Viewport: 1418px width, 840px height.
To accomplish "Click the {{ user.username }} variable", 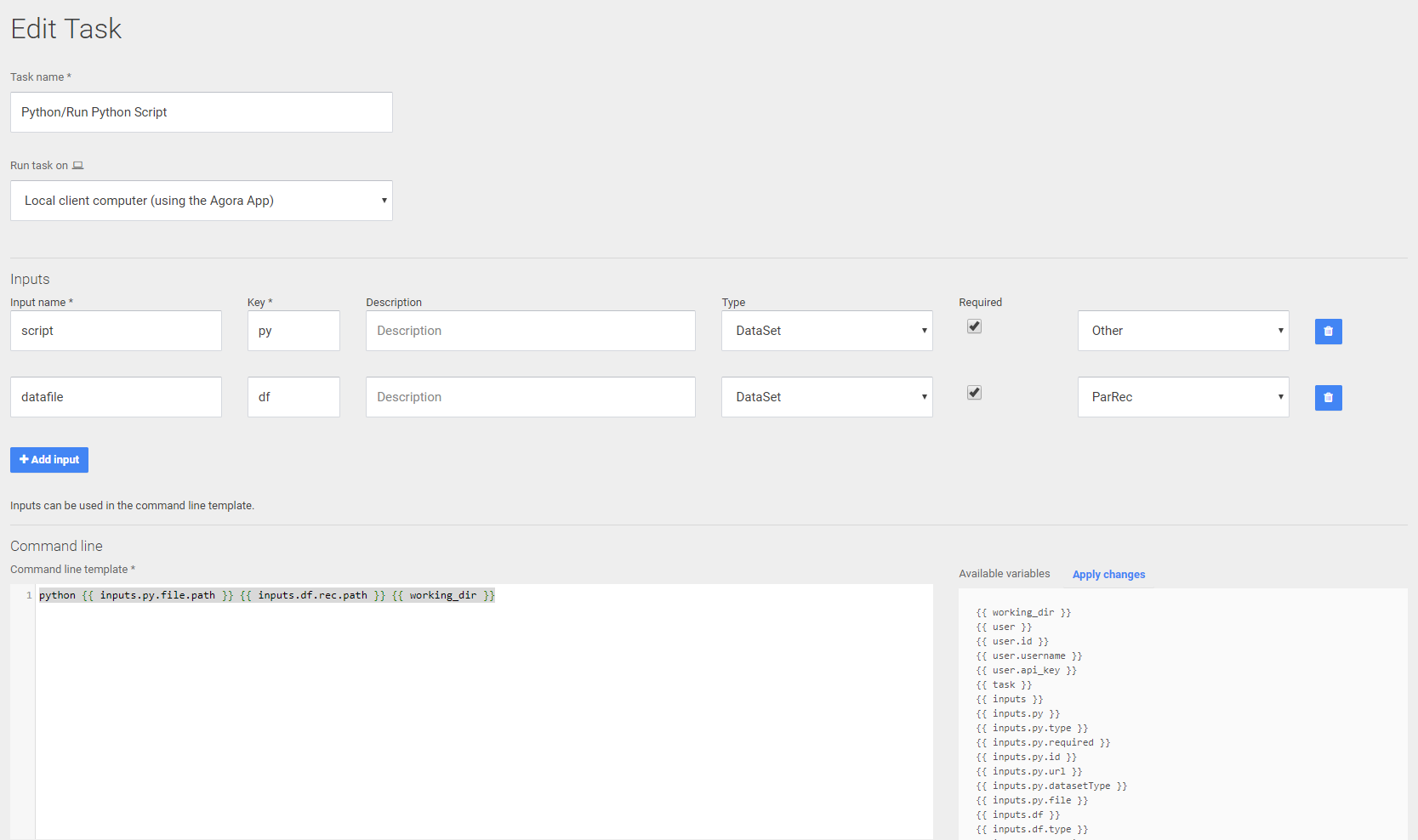I will 1029,656.
